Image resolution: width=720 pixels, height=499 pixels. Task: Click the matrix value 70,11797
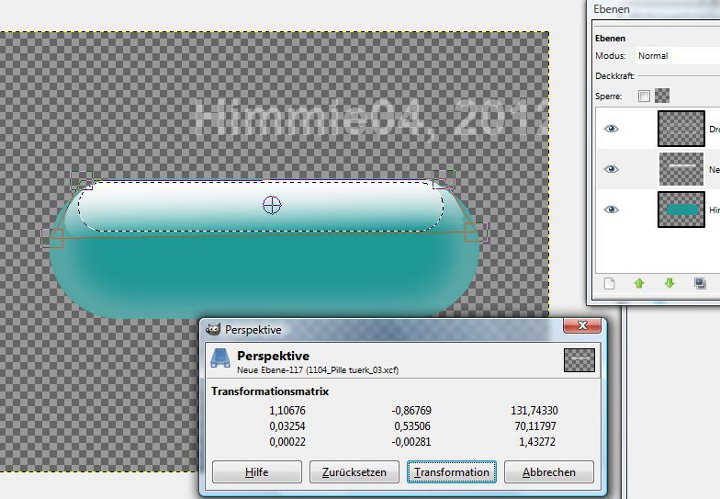(x=535, y=426)
